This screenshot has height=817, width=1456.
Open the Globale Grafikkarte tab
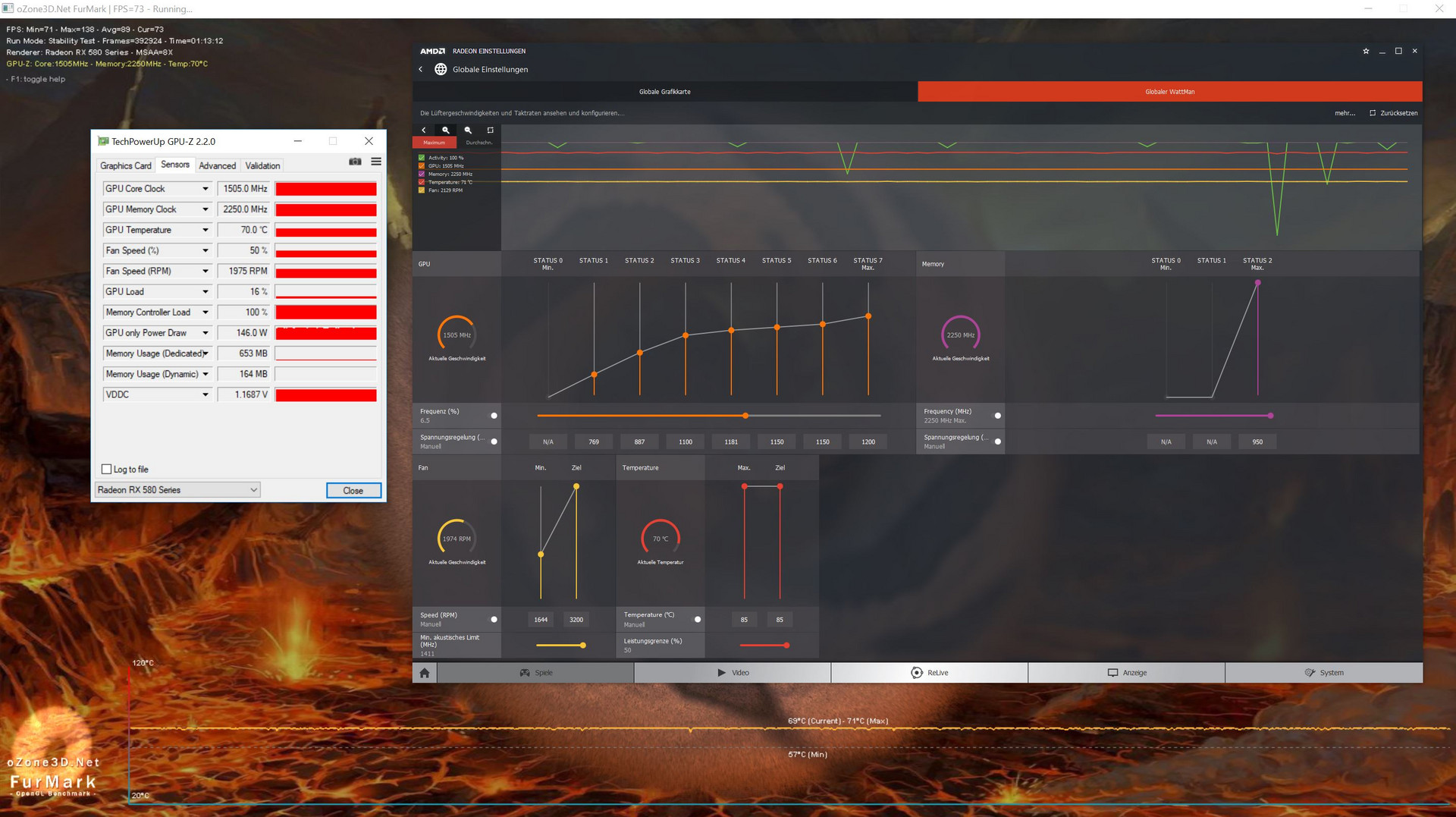pyautogui.click(x=665, y=92)
